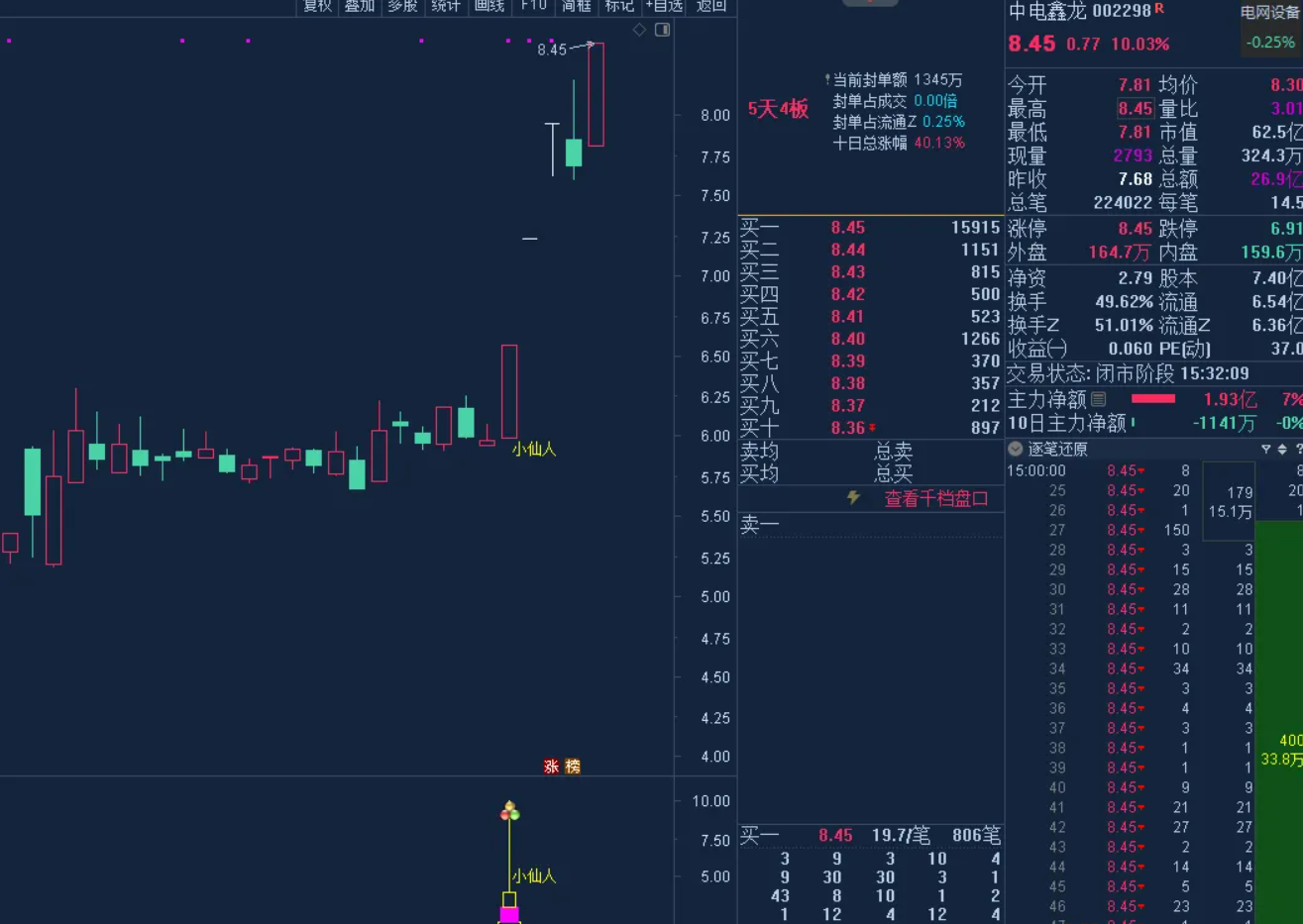Click the 涨榜 badge on the chart
This screenshot has height=924, width=1303.
tap(562, 766)
